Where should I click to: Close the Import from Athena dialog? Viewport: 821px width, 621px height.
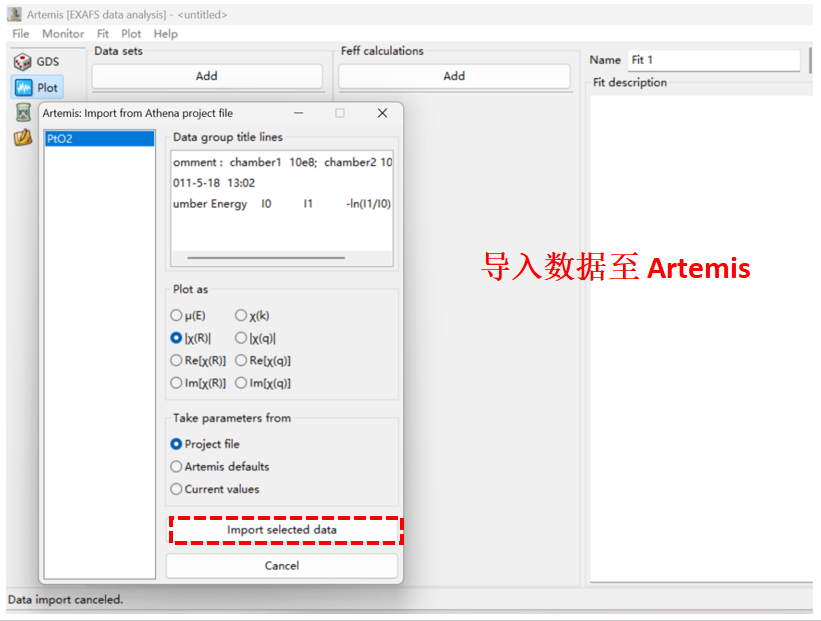[x=383, y=113]
